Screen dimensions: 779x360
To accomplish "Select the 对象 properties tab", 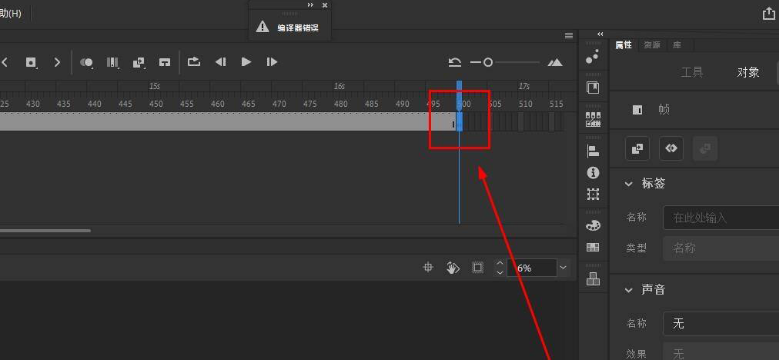I will [748, 72].
